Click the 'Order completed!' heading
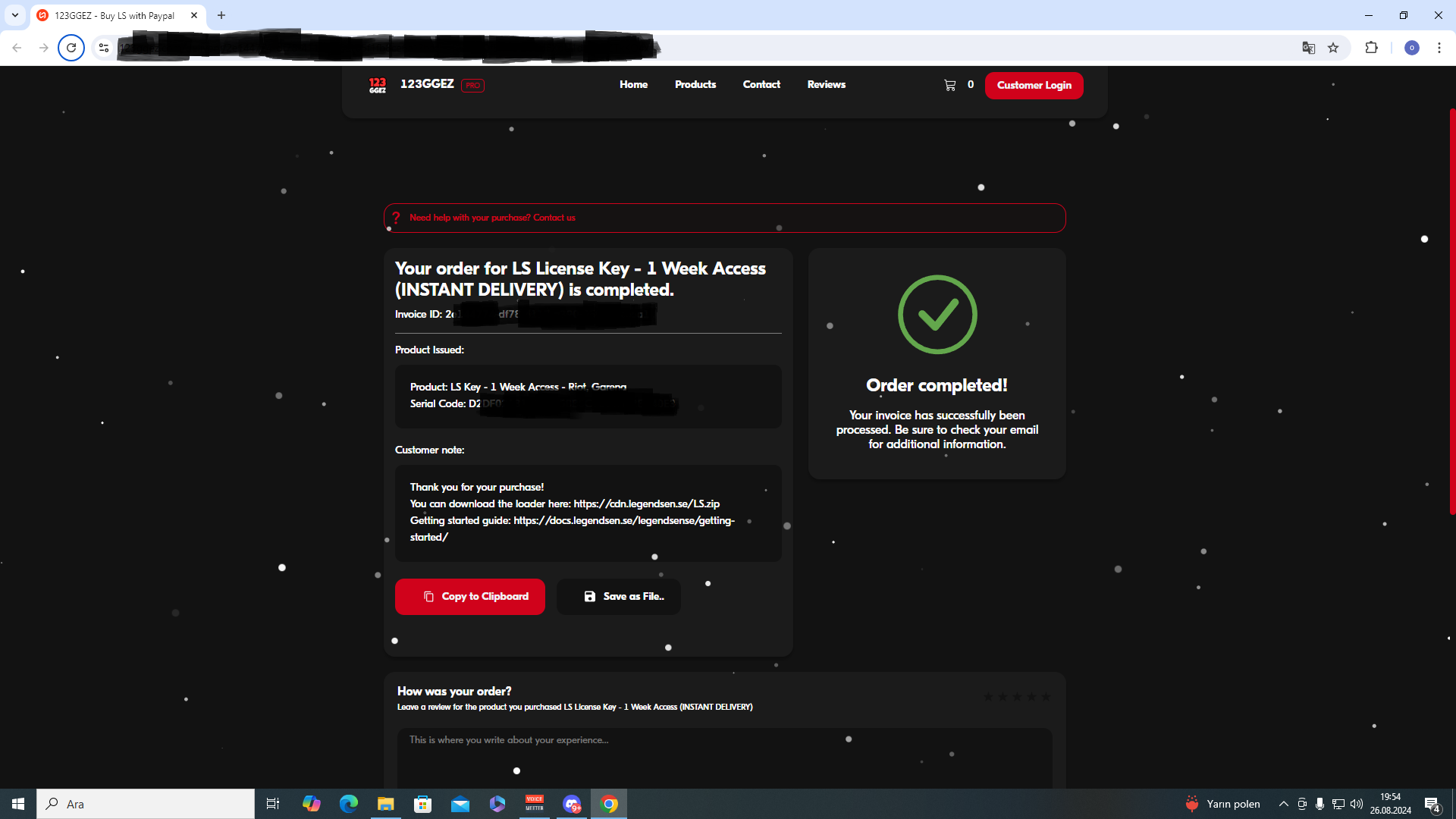 [937, 386]
